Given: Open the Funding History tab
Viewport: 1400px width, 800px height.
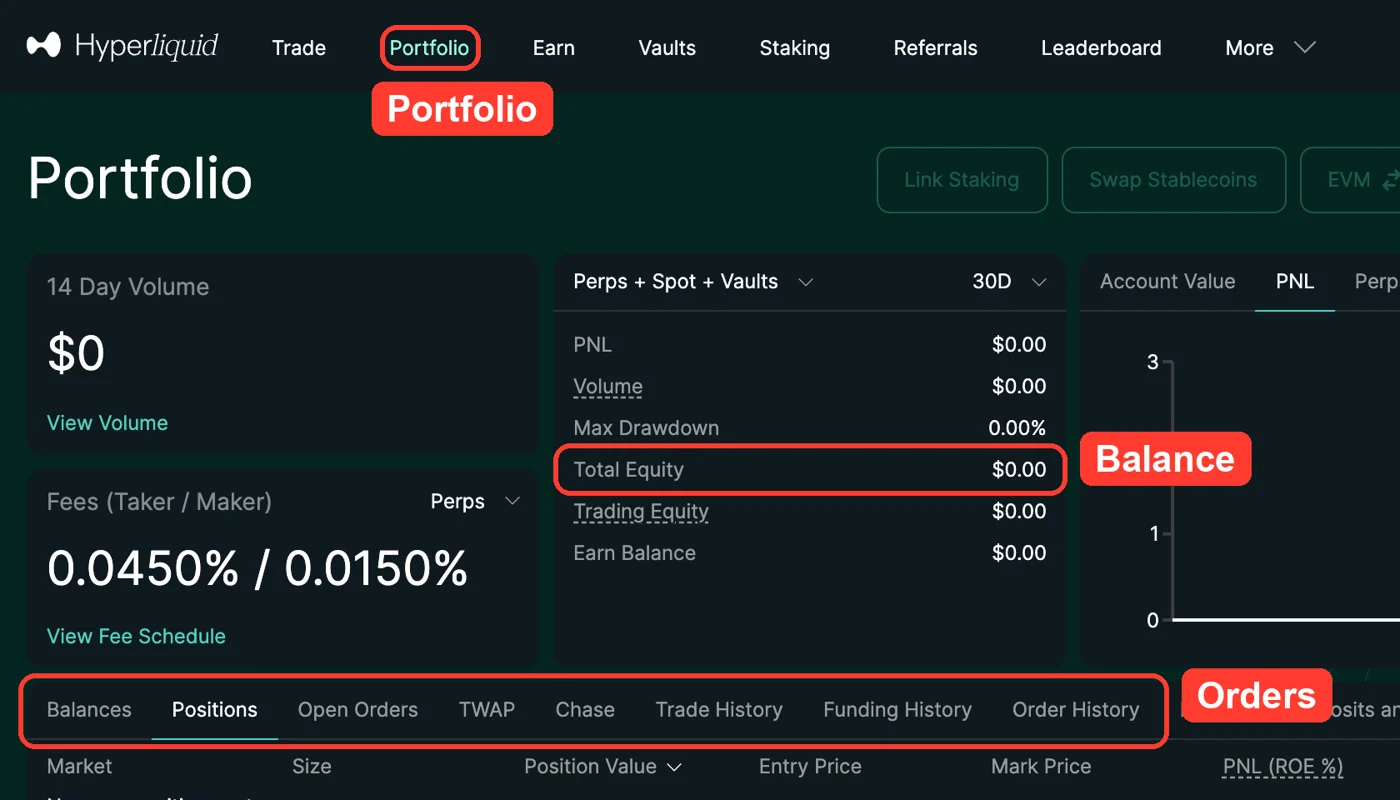Looking at the screenshot, I should pos(898,710).
